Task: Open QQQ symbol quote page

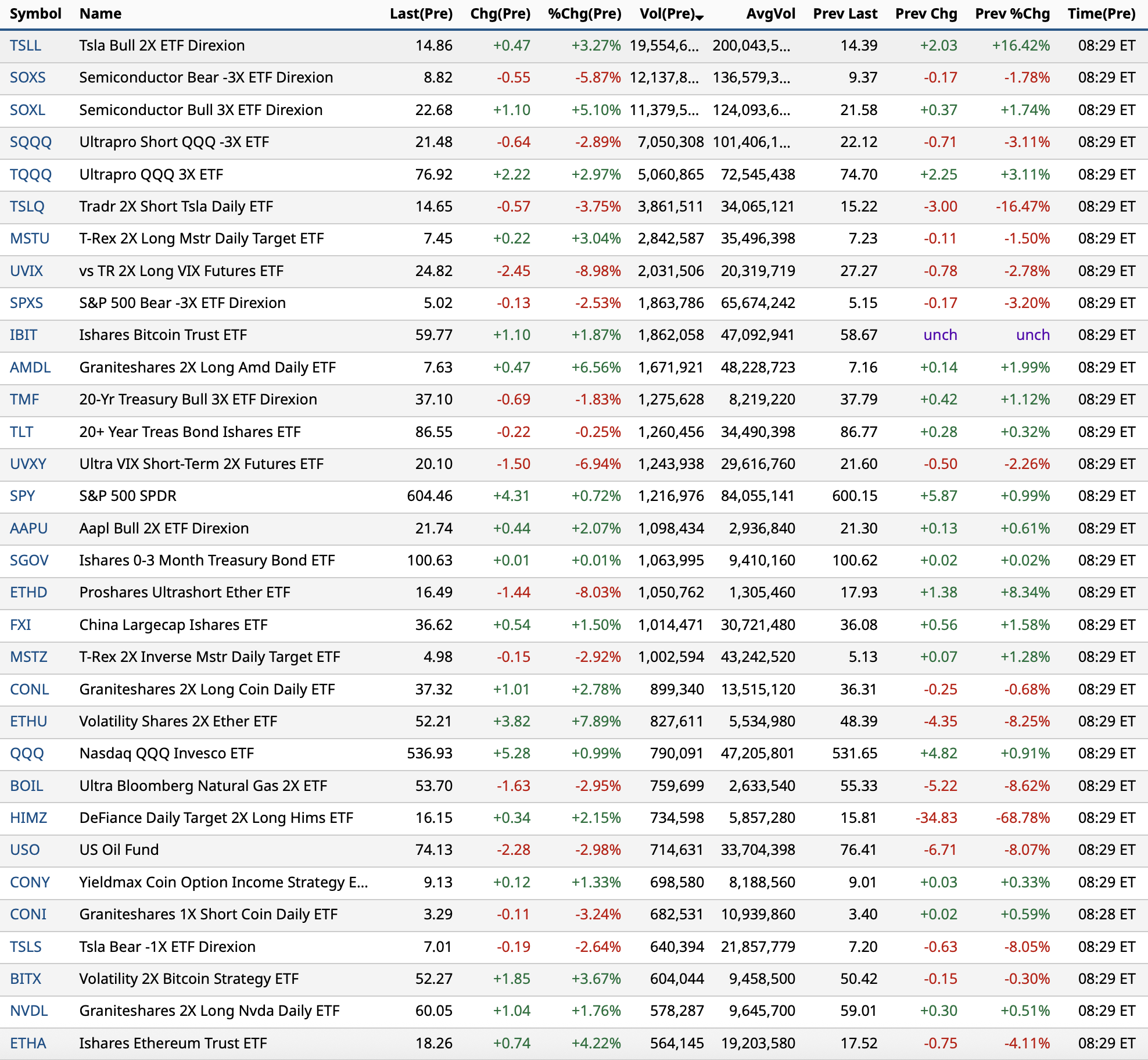Action: (27, 753)
